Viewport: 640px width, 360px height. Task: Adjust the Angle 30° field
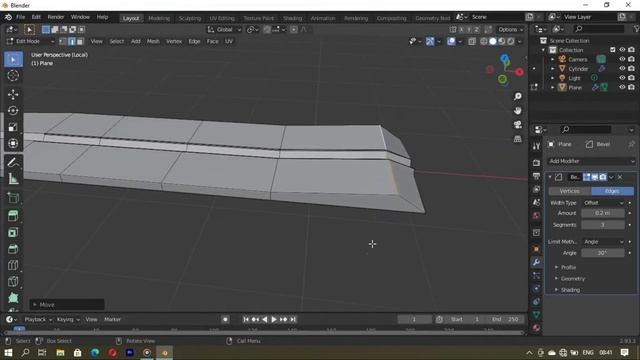(x=603, y=253)
